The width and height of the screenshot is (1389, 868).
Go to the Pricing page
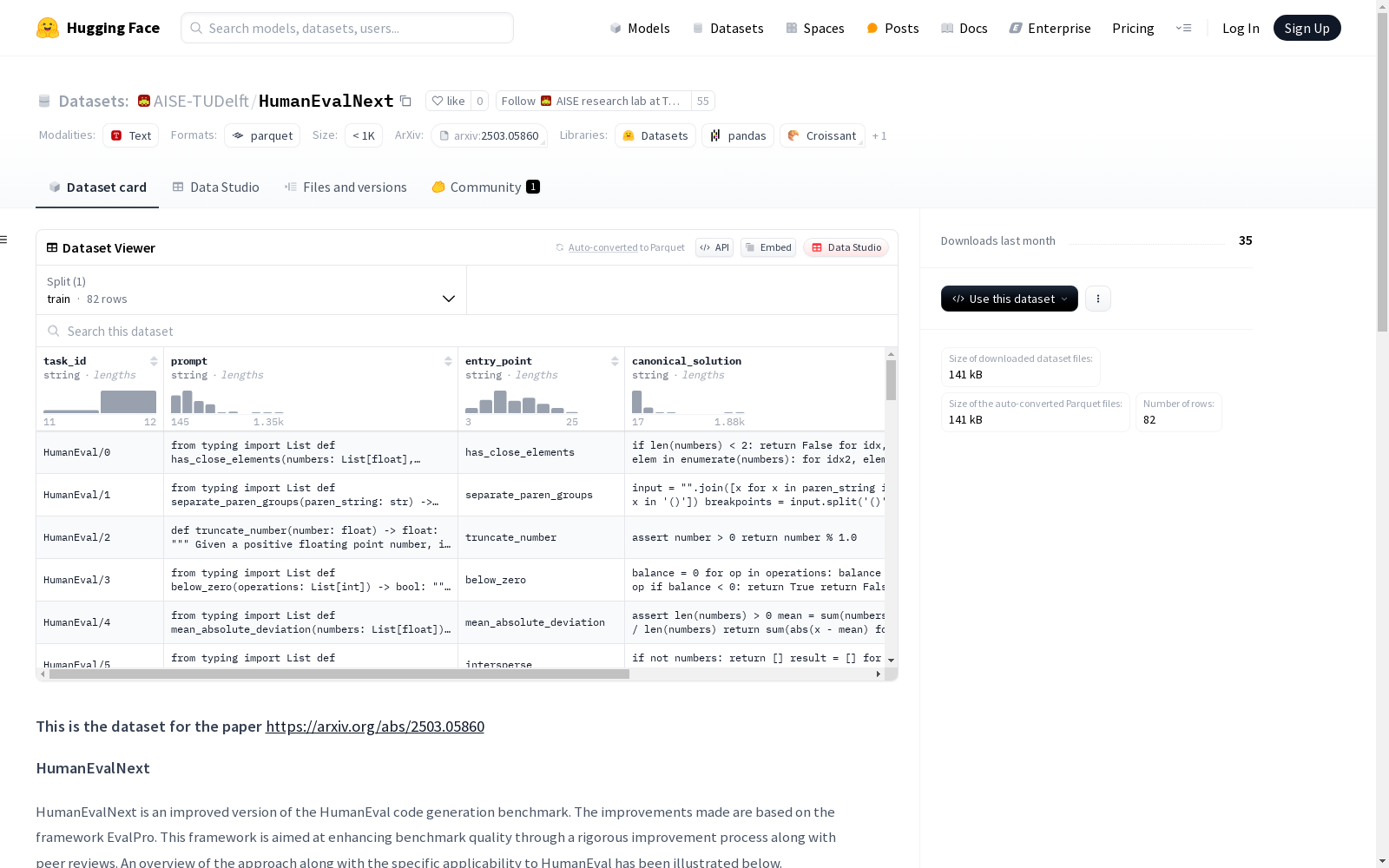pyautogui.click(x=1133, y=28)
